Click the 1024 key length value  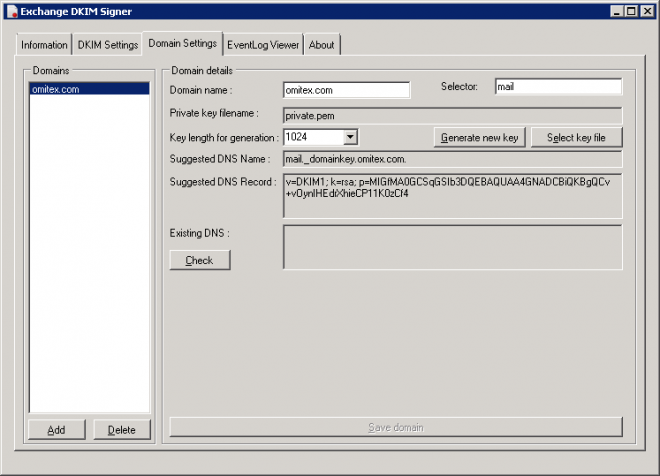coord(296,137)
